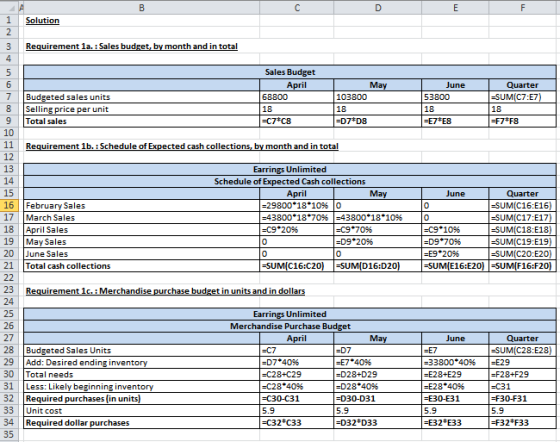Click the =SUM(C16:C20) cell

pos(297,266)
